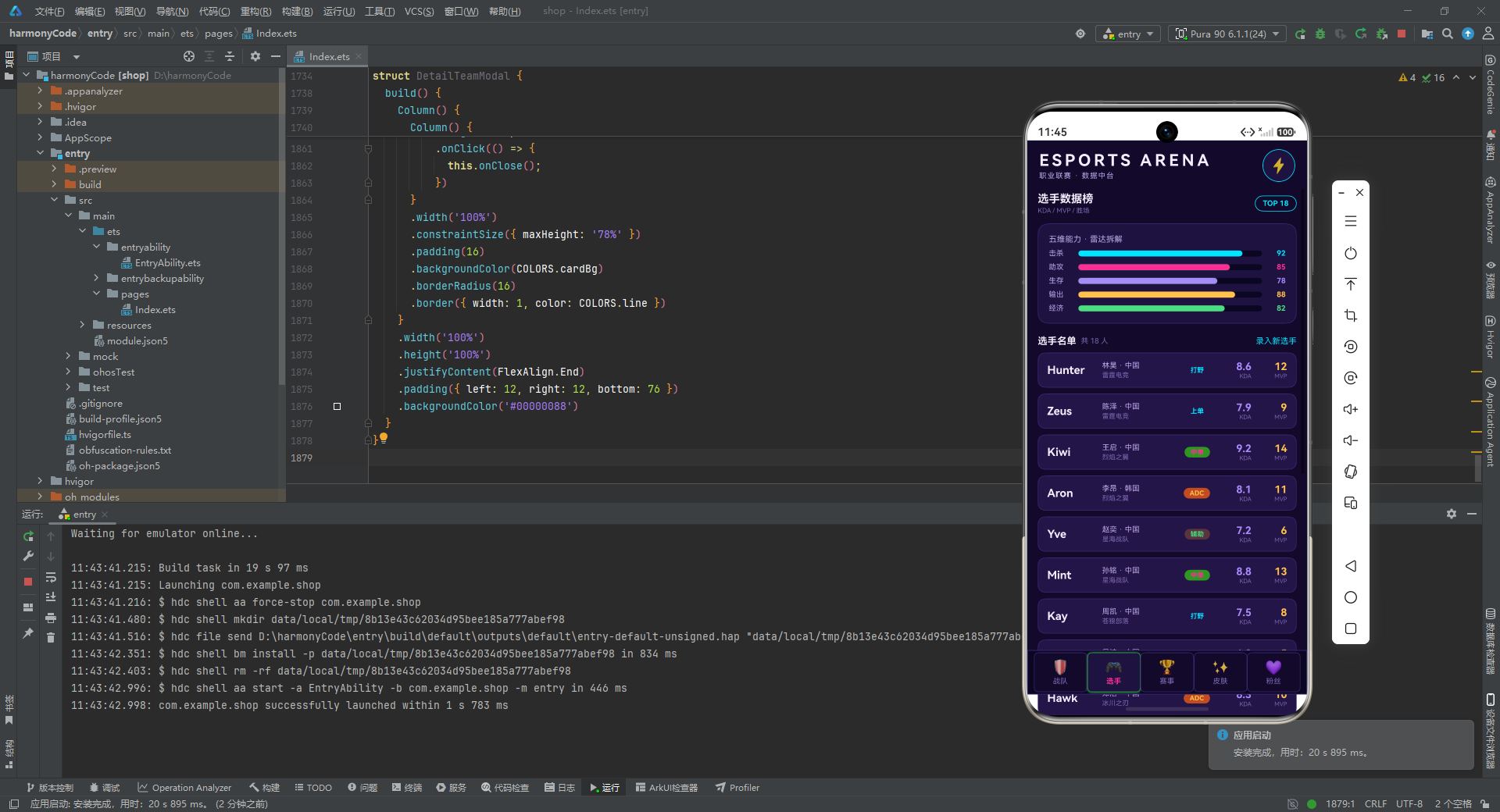Expand the entrybackupability folder
Viewport: 1500px width, 812px height.
click(x=97, y=278)
